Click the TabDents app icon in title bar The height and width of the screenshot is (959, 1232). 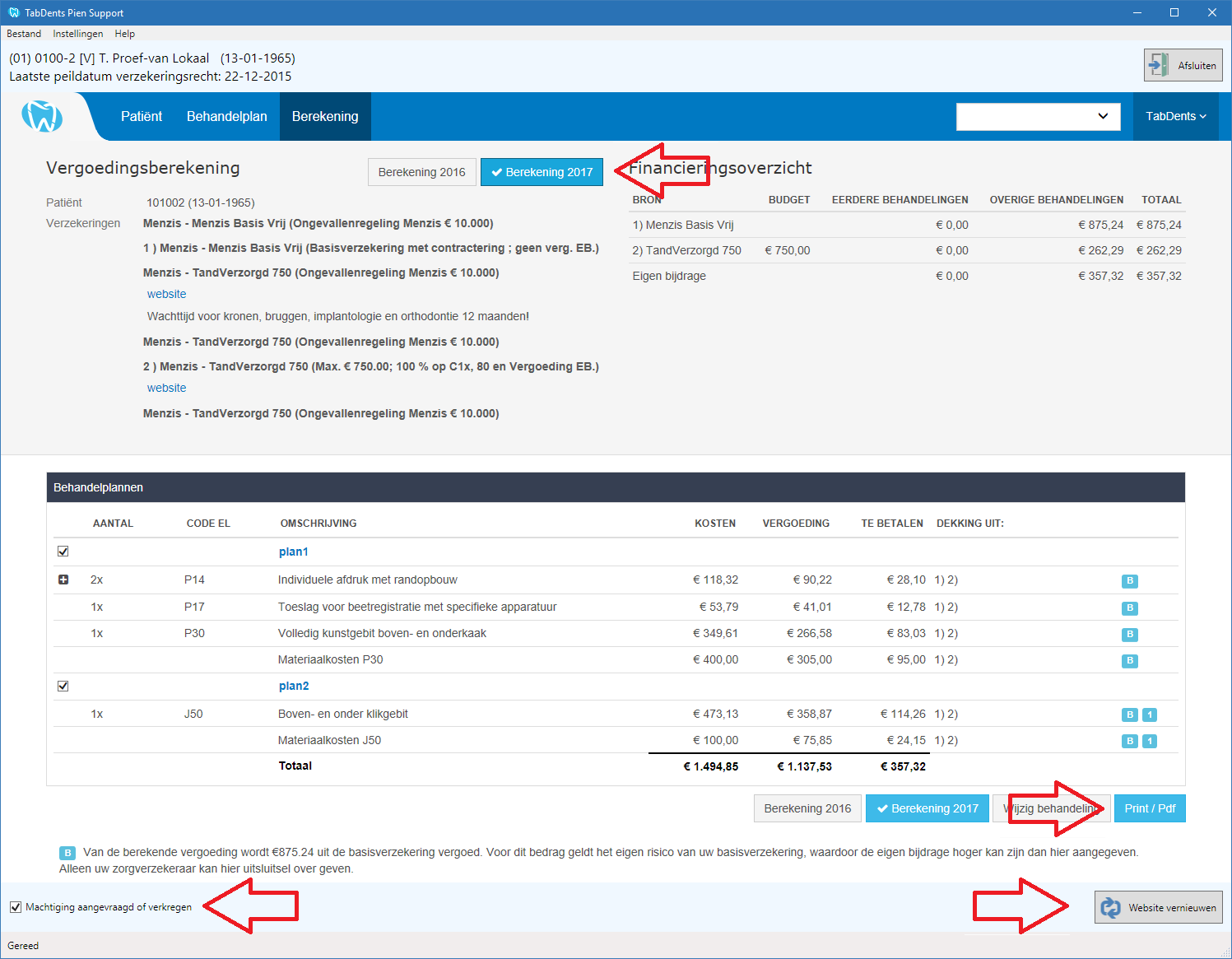[x=13, y=12]
